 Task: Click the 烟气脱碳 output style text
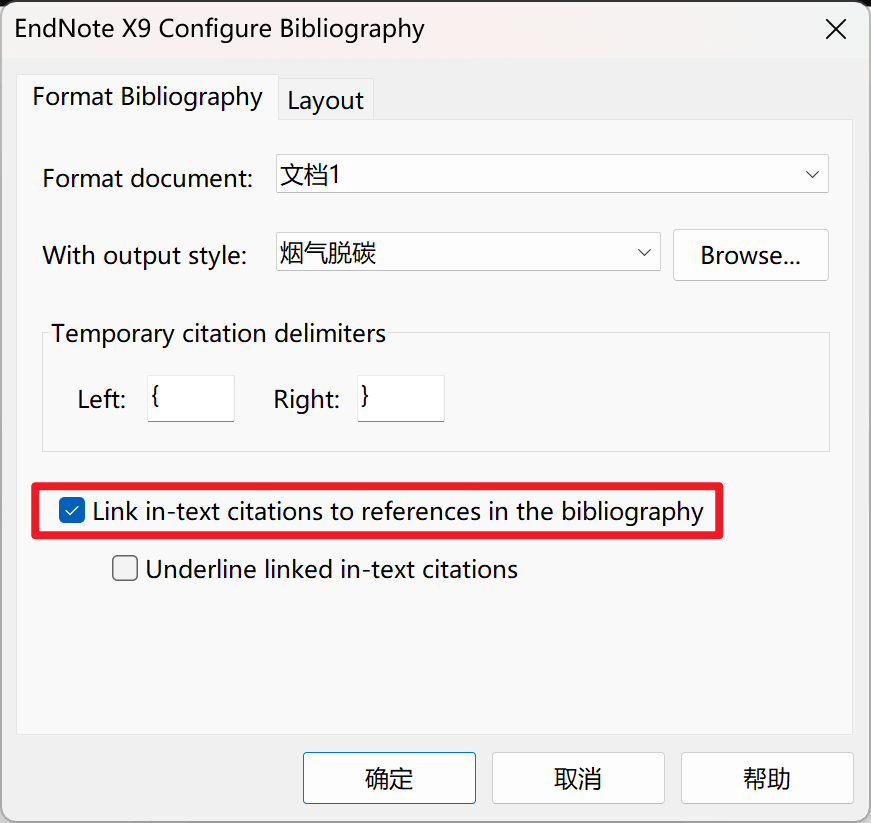tap(329, 254)
